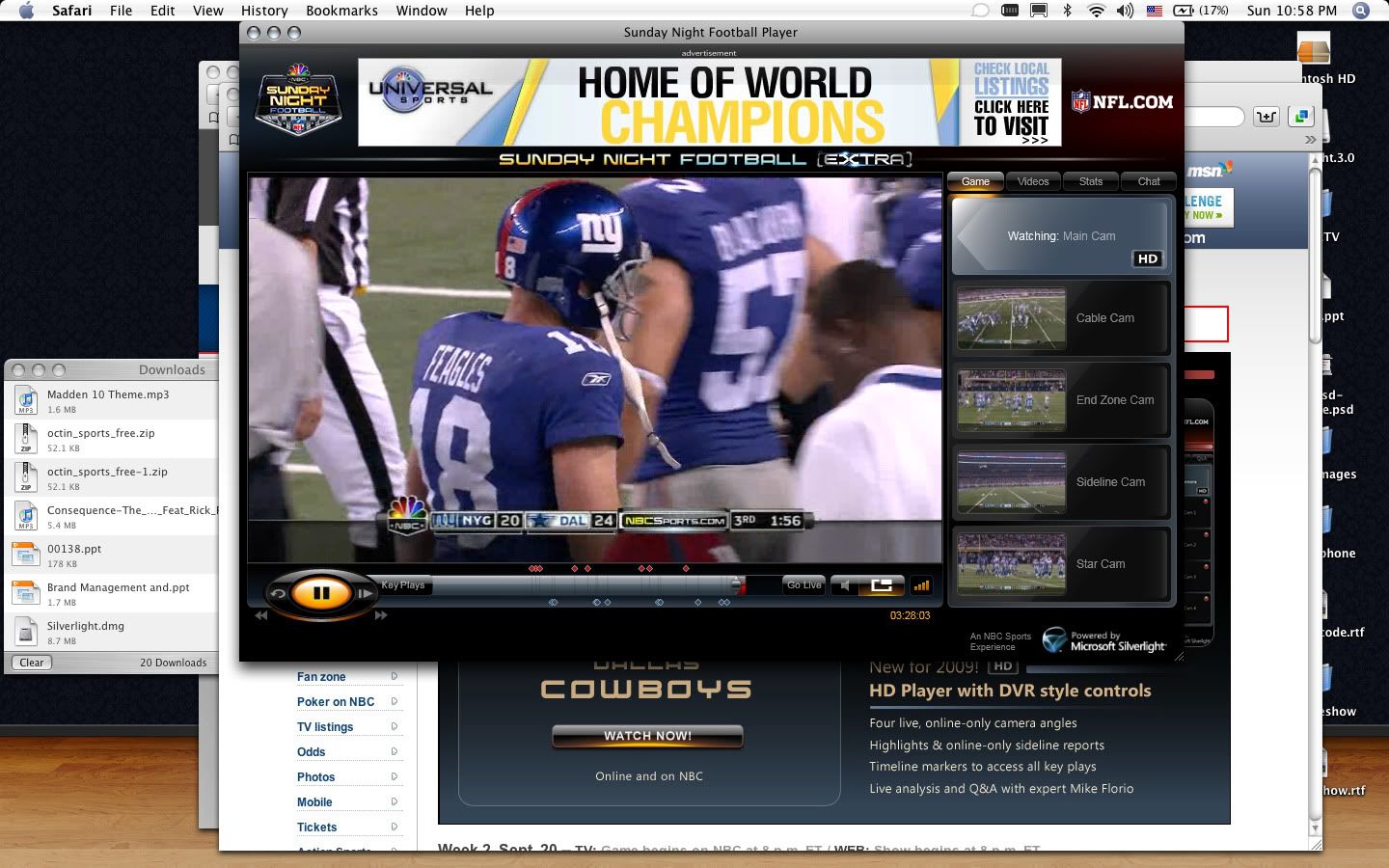Viewport: 1389px width, 868px height.
Task: Click the octin_sports_free.zip file icon
Action: coord(26,439)
